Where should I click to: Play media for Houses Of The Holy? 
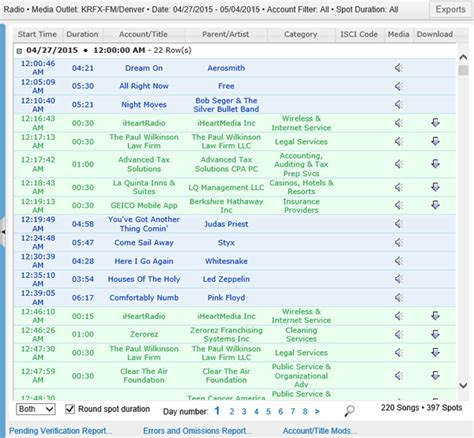(399, 279)
